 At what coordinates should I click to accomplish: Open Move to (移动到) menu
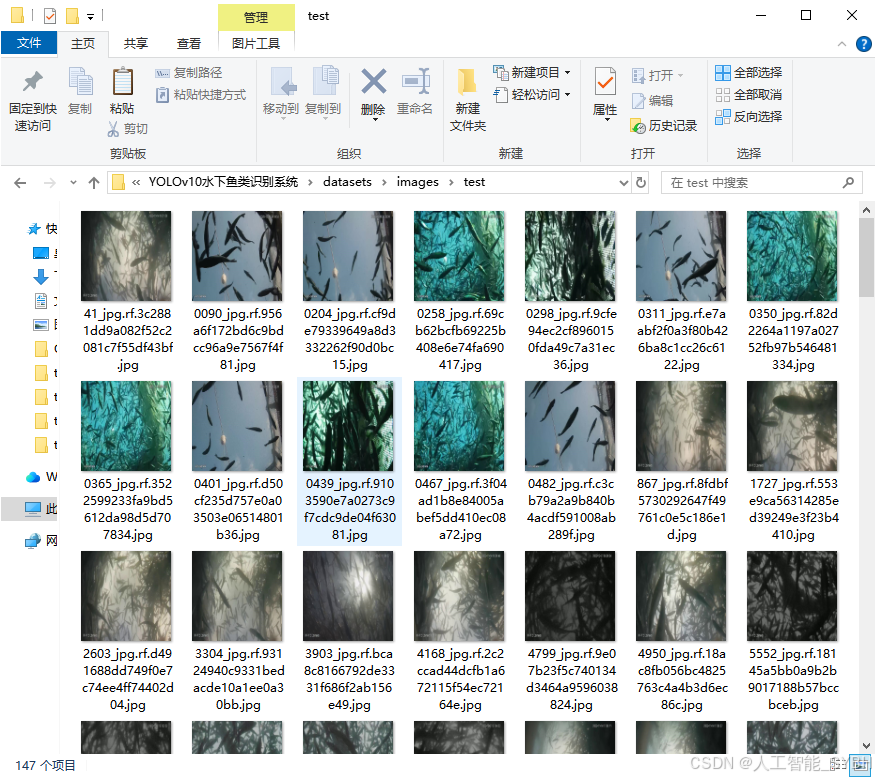click(x=281, y=92)
